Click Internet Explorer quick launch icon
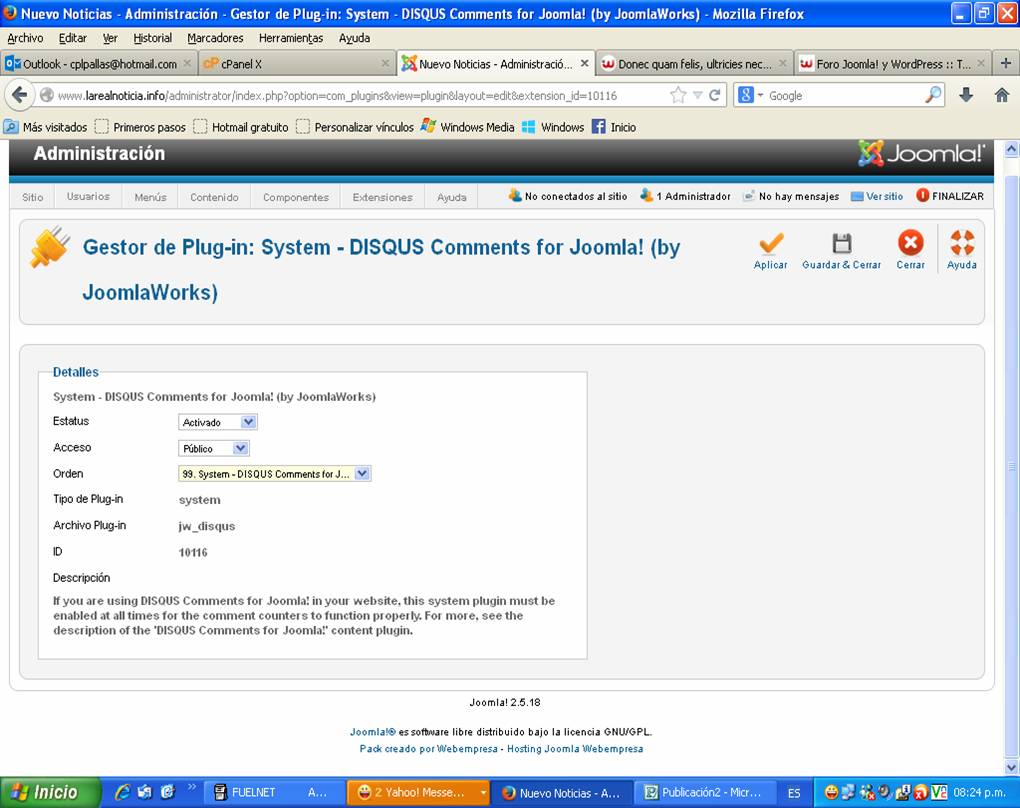Screen dimensions: 1020x808 [122, 792]
